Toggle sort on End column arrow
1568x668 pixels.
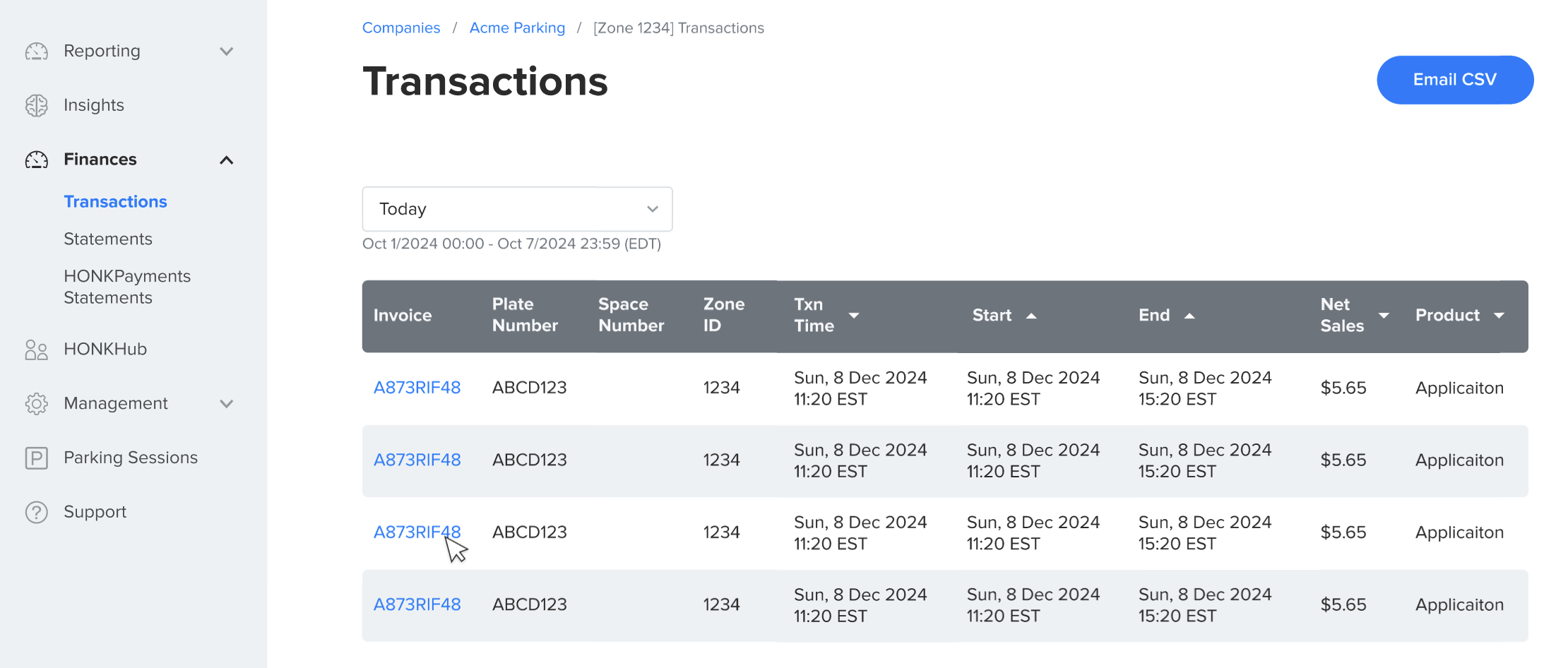(x=1189, y=316)
